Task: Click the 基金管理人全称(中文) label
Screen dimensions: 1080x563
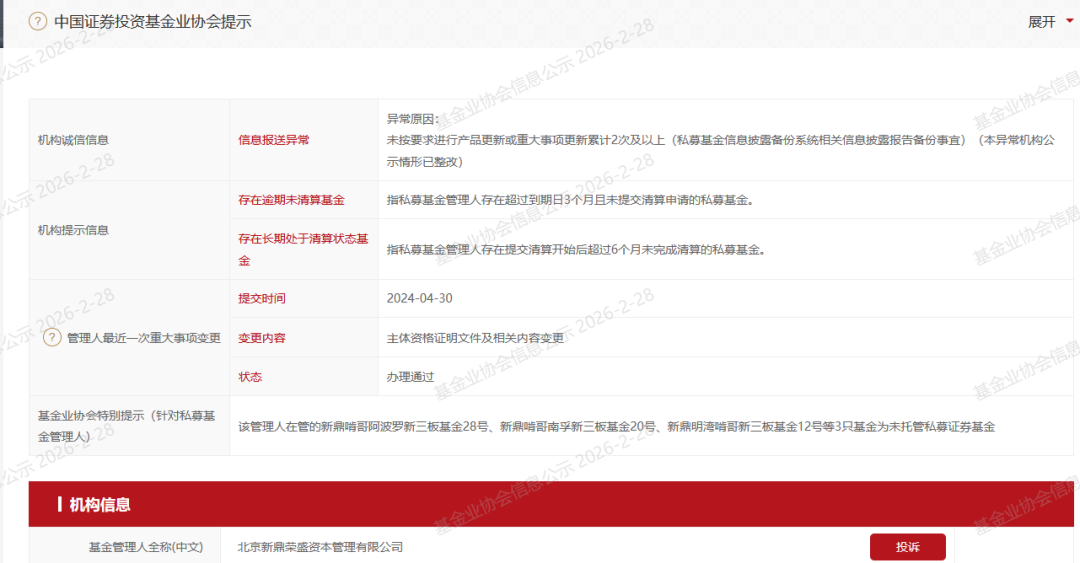Action: (x=145, y=547)
